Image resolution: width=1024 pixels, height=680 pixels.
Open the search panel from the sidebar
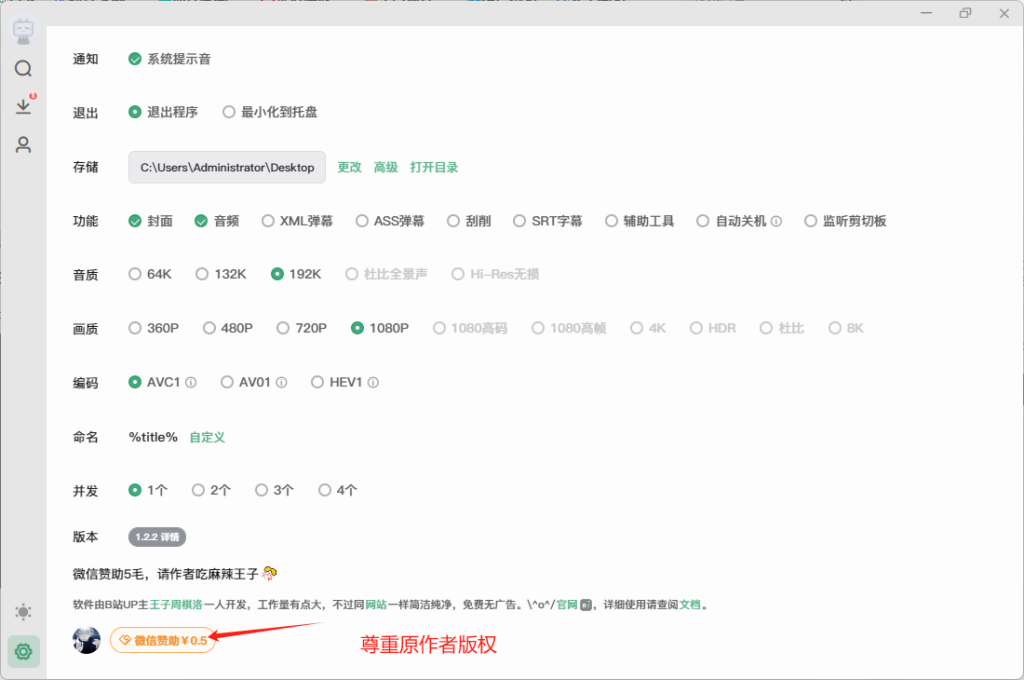click(x=23, y=68)
